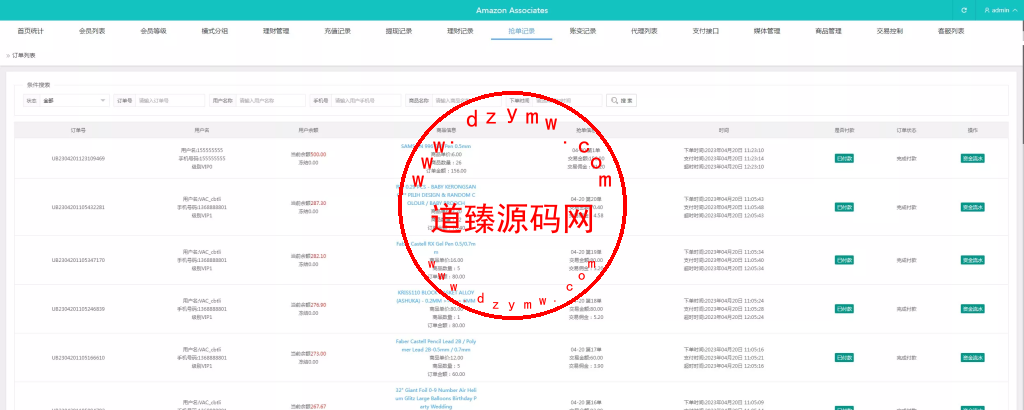Screen dimensions: 1024x410
Task: Click the balance value 282.10
Action: 318,256
